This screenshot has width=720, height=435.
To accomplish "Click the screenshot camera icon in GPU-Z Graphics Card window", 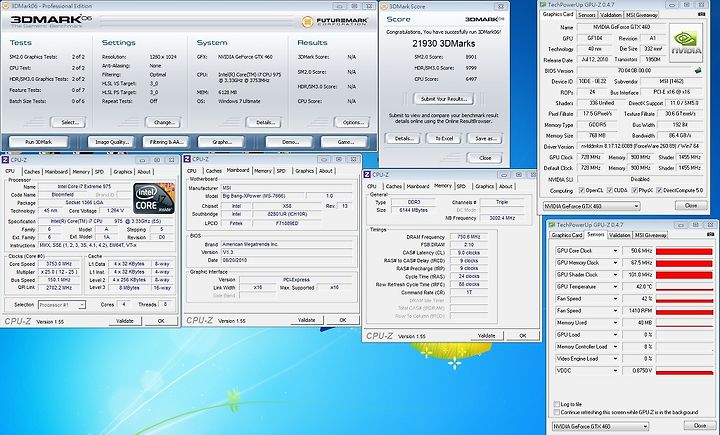I will [701, 15].
